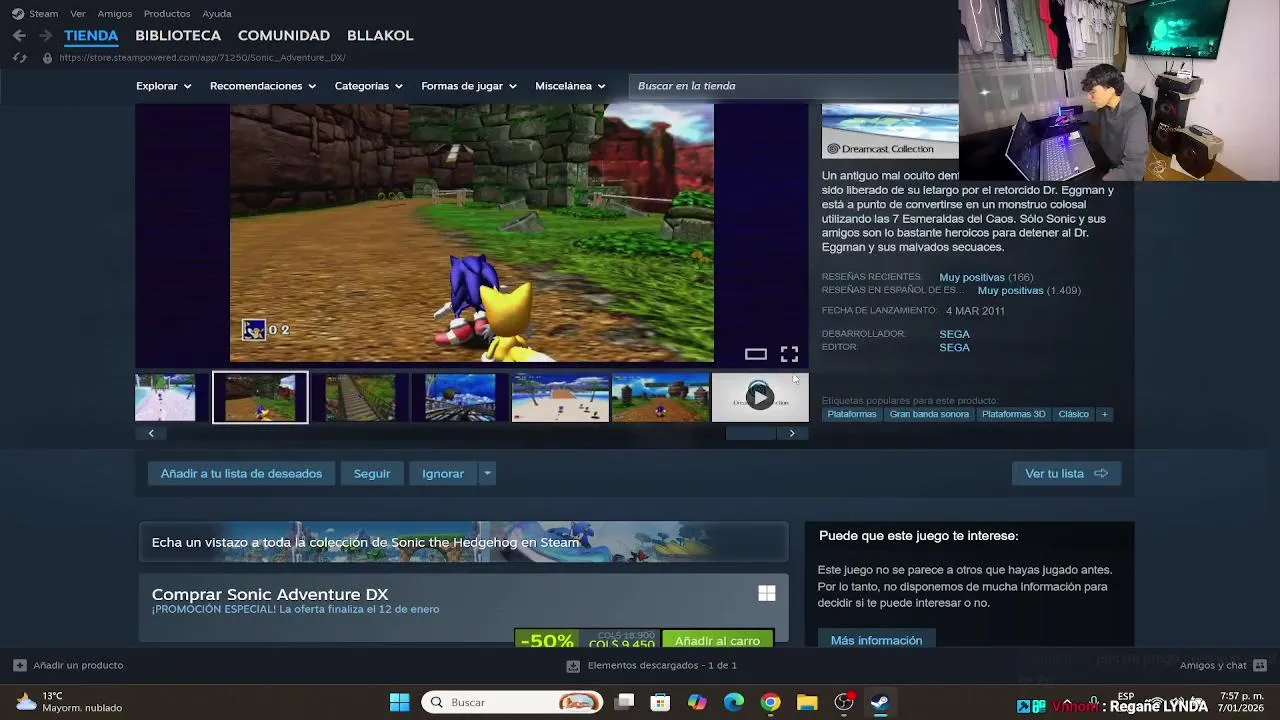The height and width of the screenshot is (720, 1280).
Task: Open the downloads icon in bottom bar
Action: (573, 665)
